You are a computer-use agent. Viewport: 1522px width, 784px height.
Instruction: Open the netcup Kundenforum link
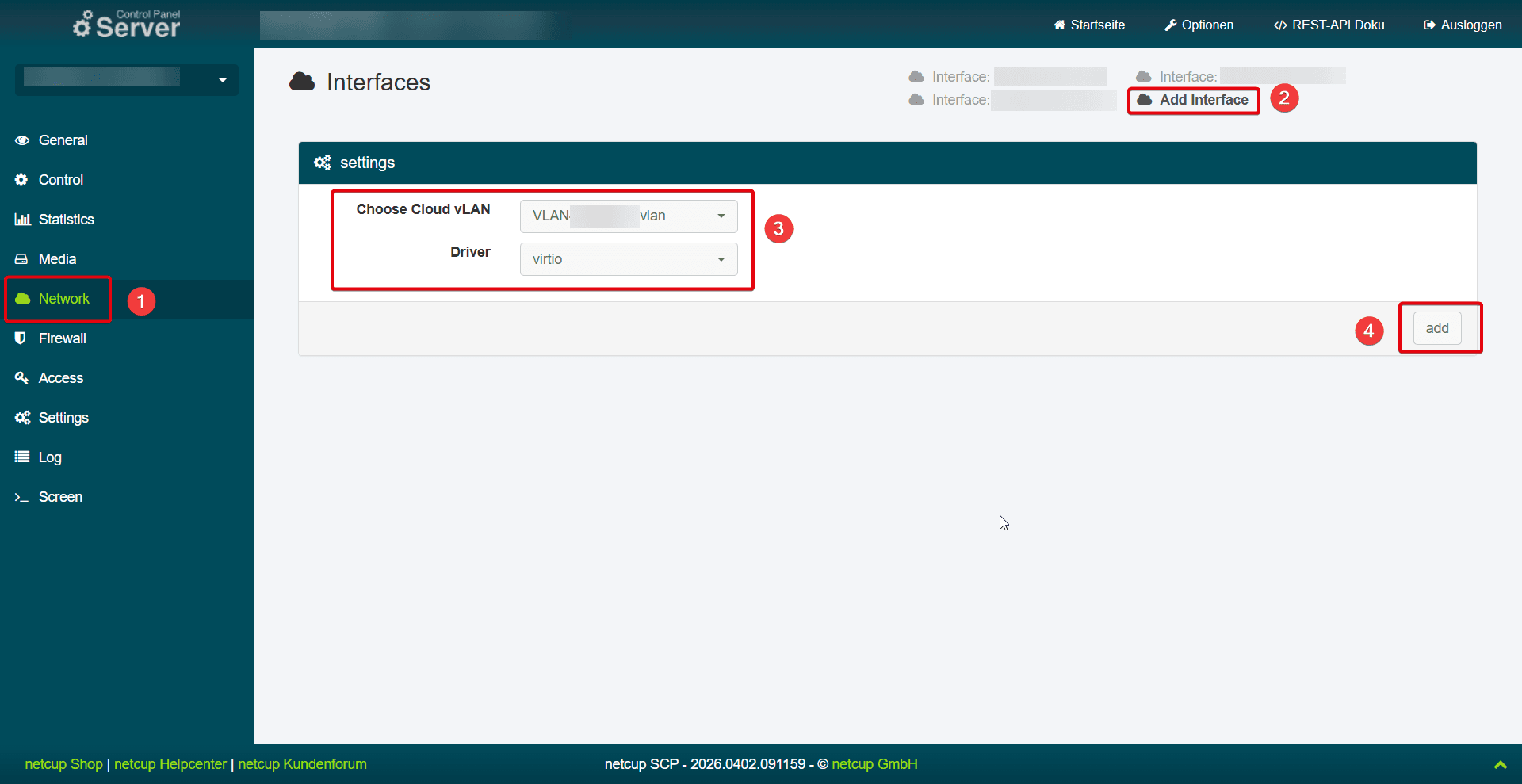coord(302,763)
